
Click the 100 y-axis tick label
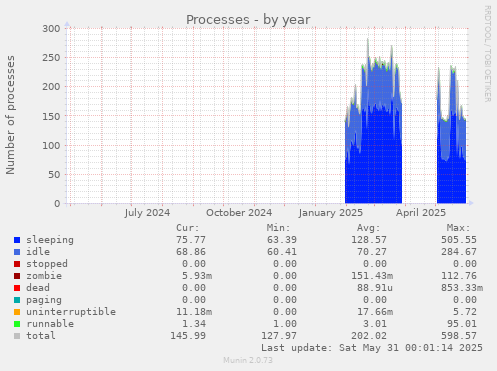[51, 145]
